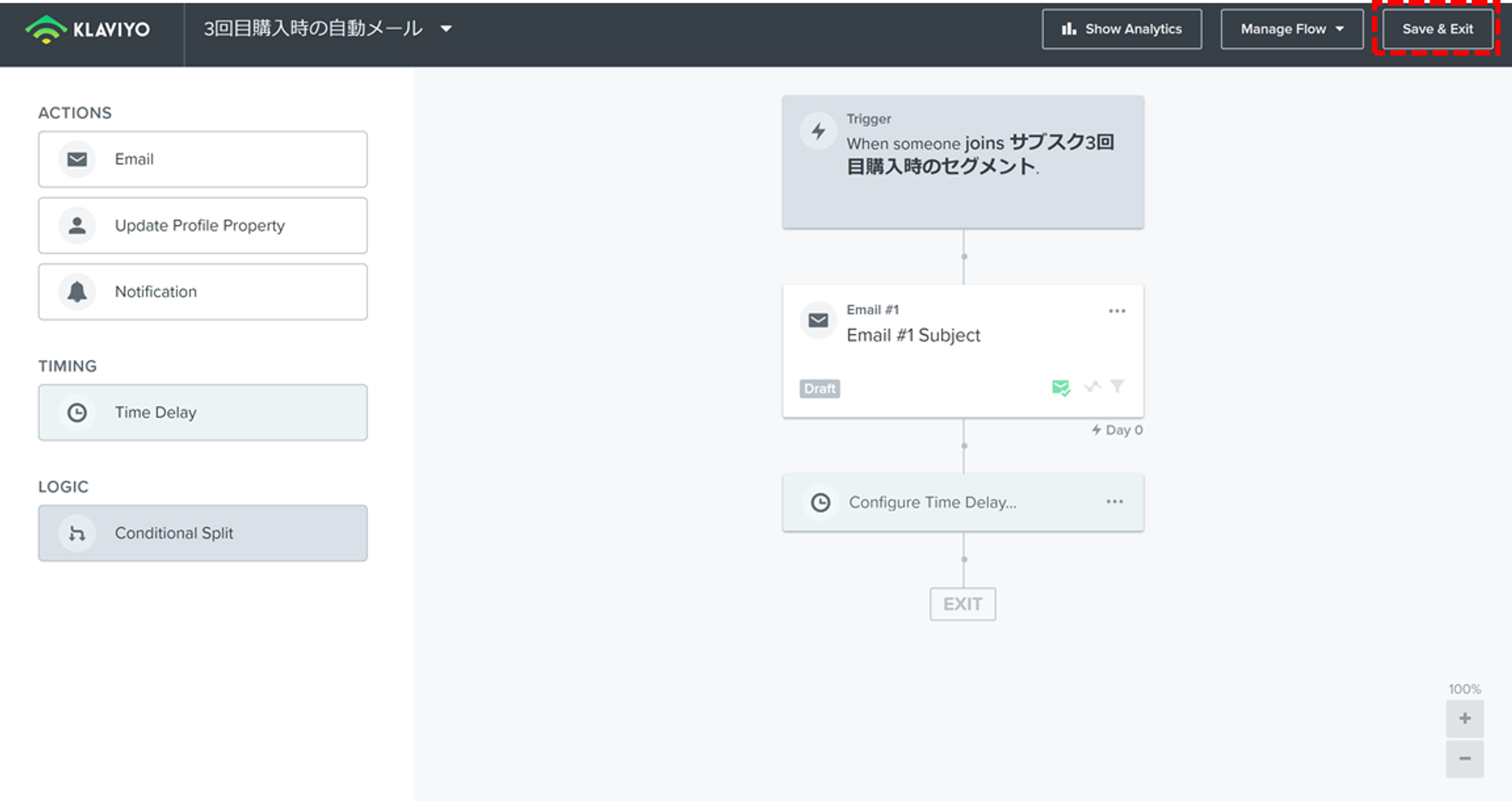Click the Conditional Split branch icon
This screenshot has width=1512, height=801.
[77, 533]
